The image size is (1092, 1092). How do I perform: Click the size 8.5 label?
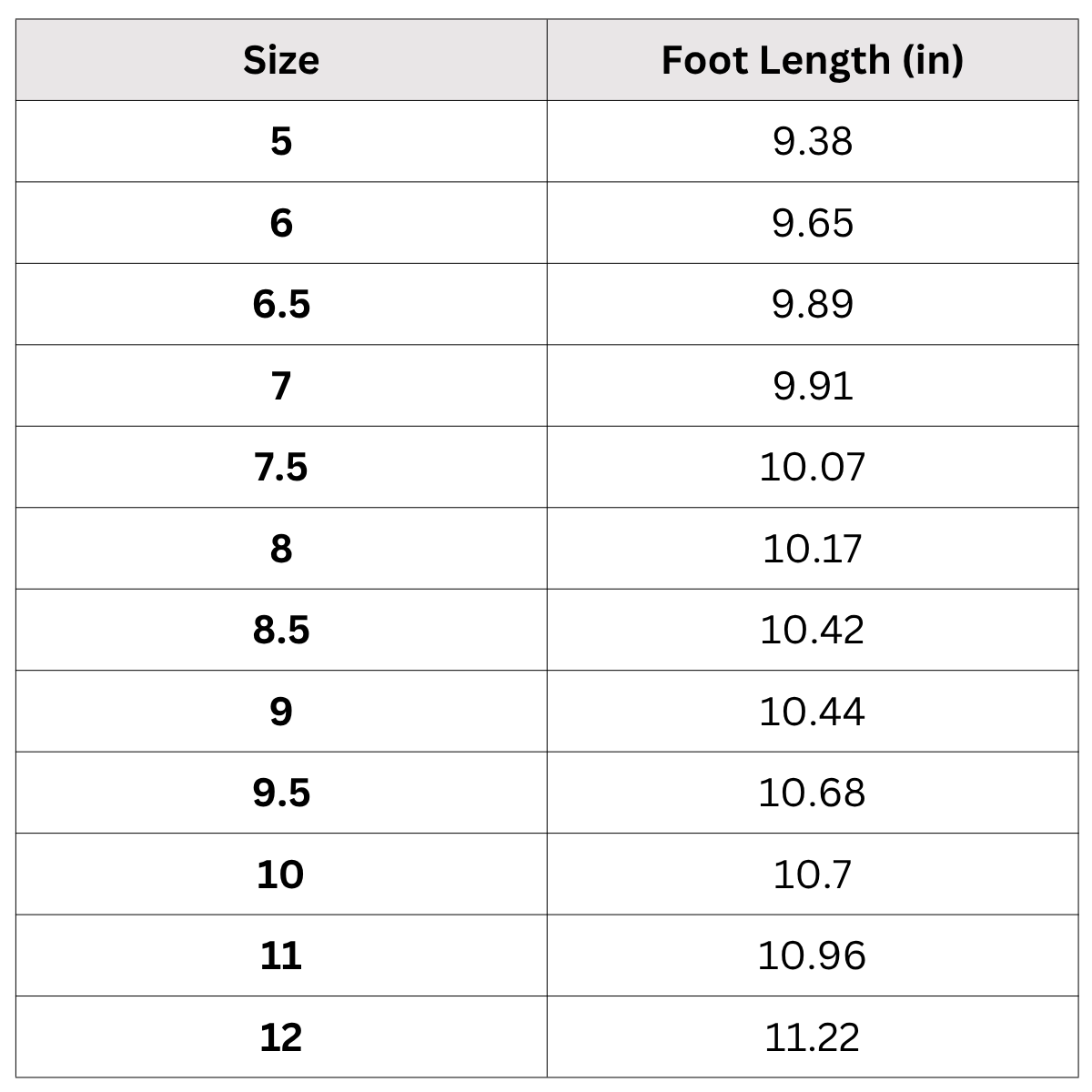[x=281, y=630]
